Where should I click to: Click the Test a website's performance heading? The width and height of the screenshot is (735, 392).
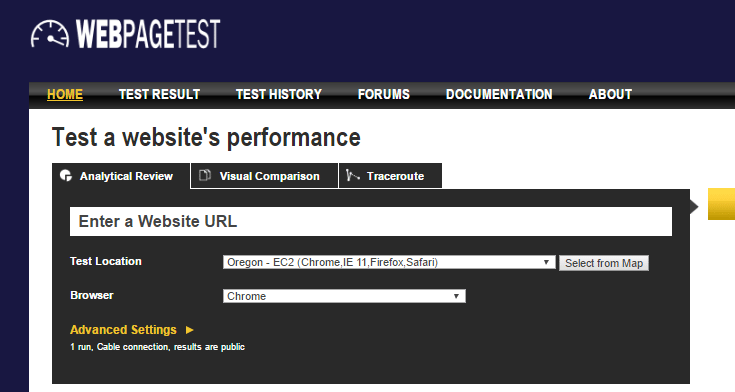[206, 137]
